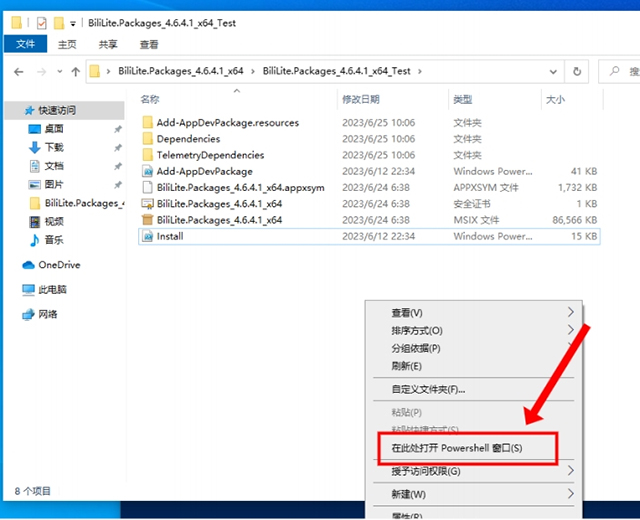
Task: Click the OneDrive cloud icon
Action: point(28,265)
